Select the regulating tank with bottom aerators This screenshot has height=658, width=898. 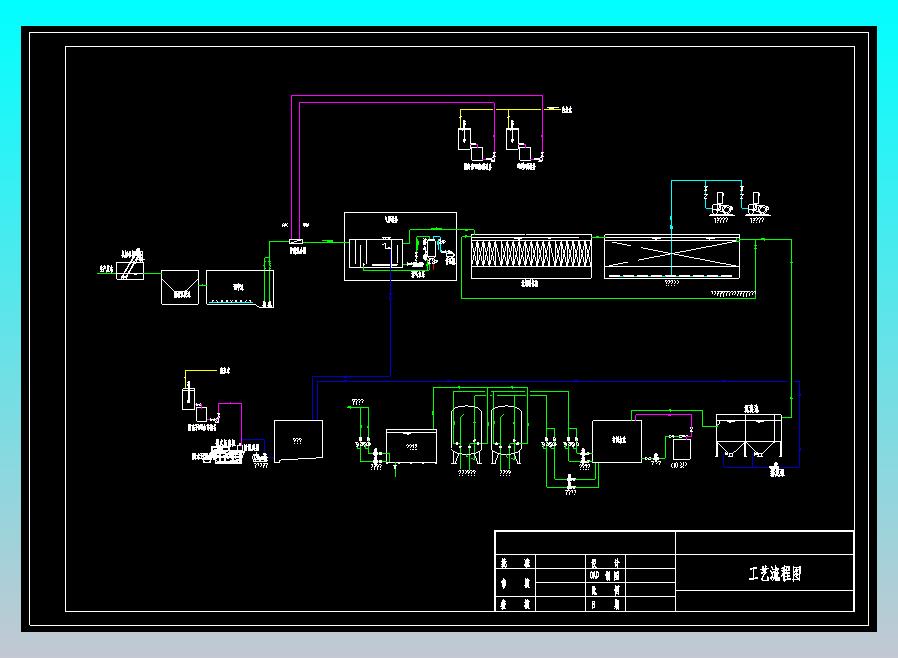[240, 289]
